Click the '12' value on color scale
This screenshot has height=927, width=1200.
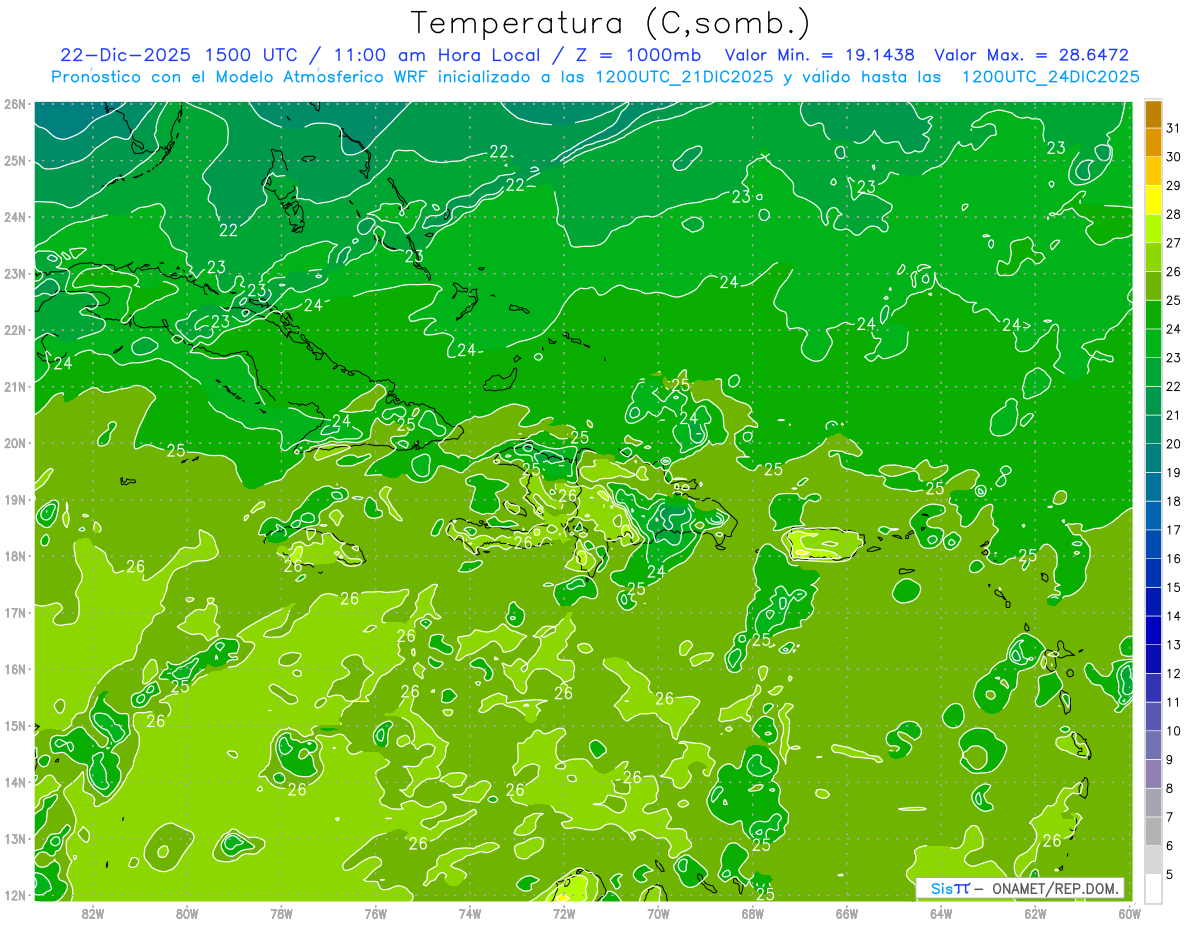point(1173,673)
